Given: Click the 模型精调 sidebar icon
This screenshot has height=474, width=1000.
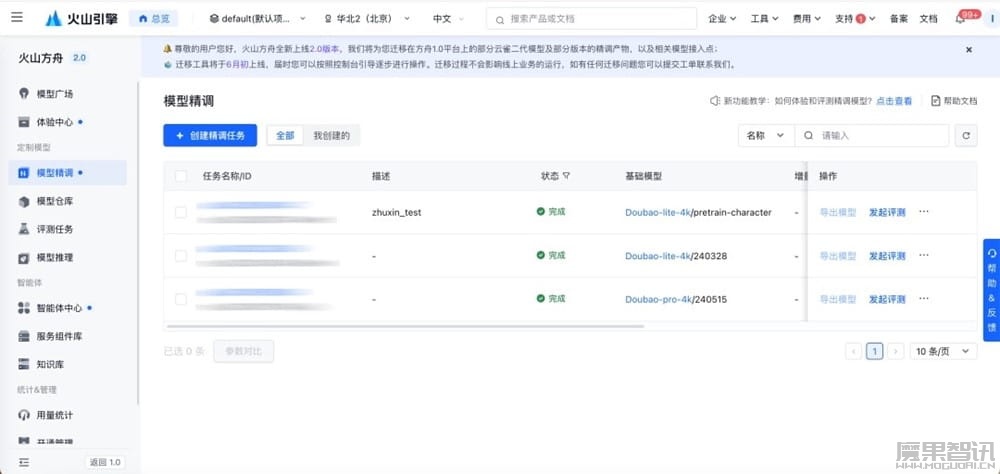Looking at the screenshot, I should click(x=24, y=173).
